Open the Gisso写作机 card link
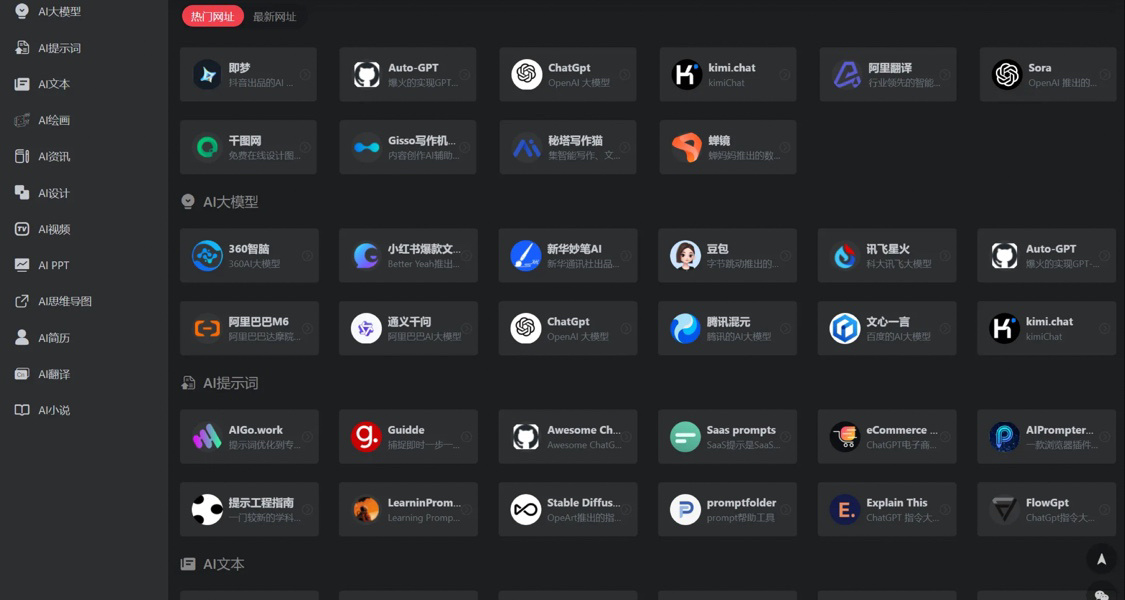 (x=408, y=147)
